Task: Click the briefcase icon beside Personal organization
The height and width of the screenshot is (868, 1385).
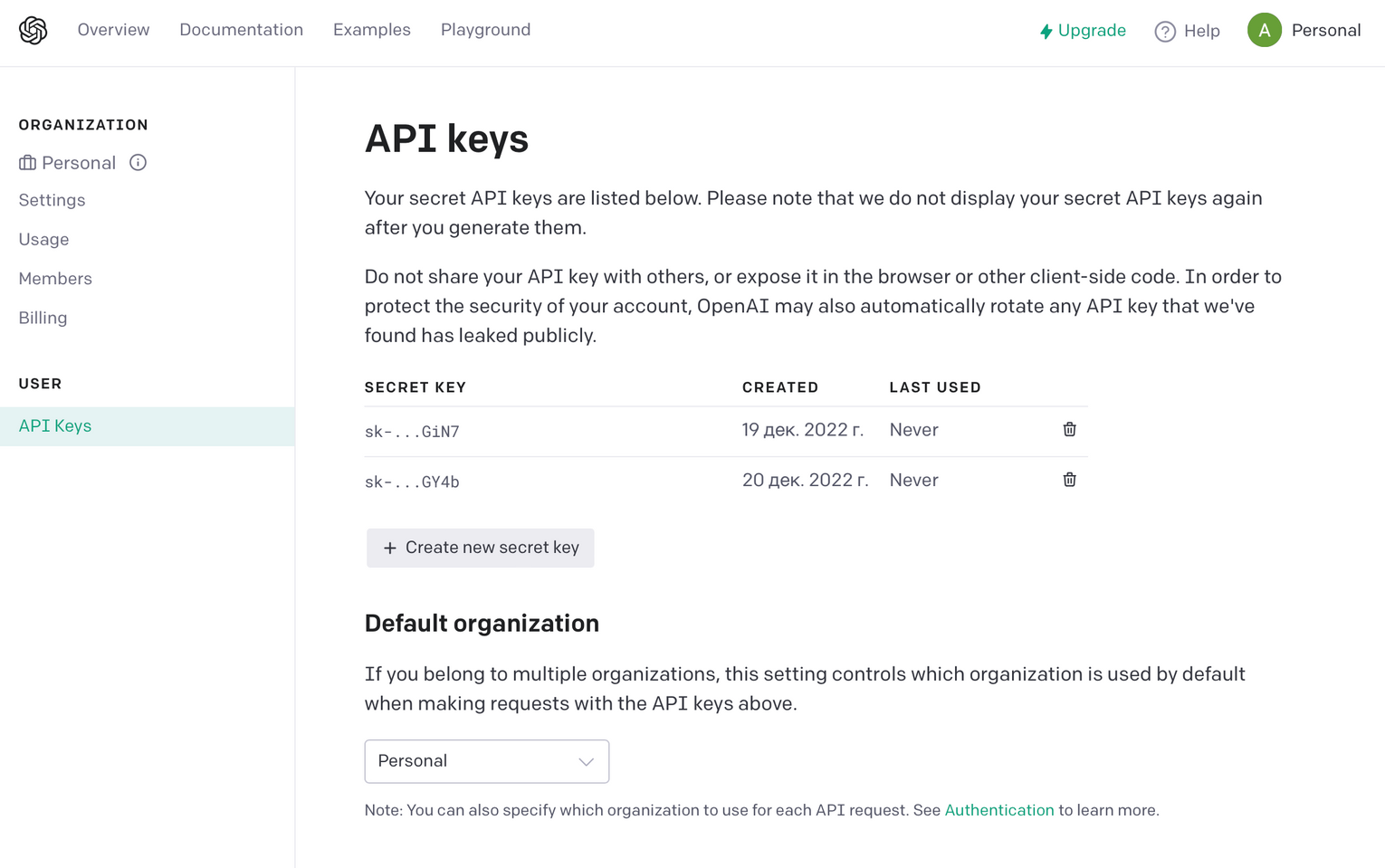Action: [x=28, y=163]
